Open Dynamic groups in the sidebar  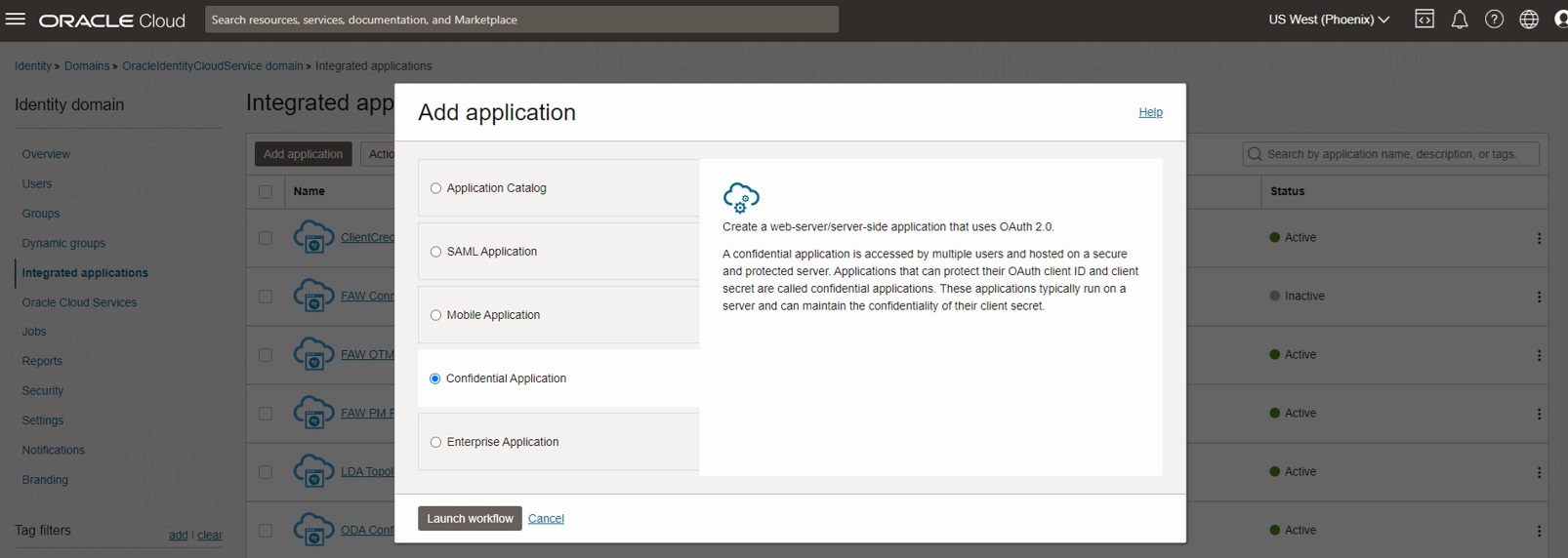[x=63, y=243]
